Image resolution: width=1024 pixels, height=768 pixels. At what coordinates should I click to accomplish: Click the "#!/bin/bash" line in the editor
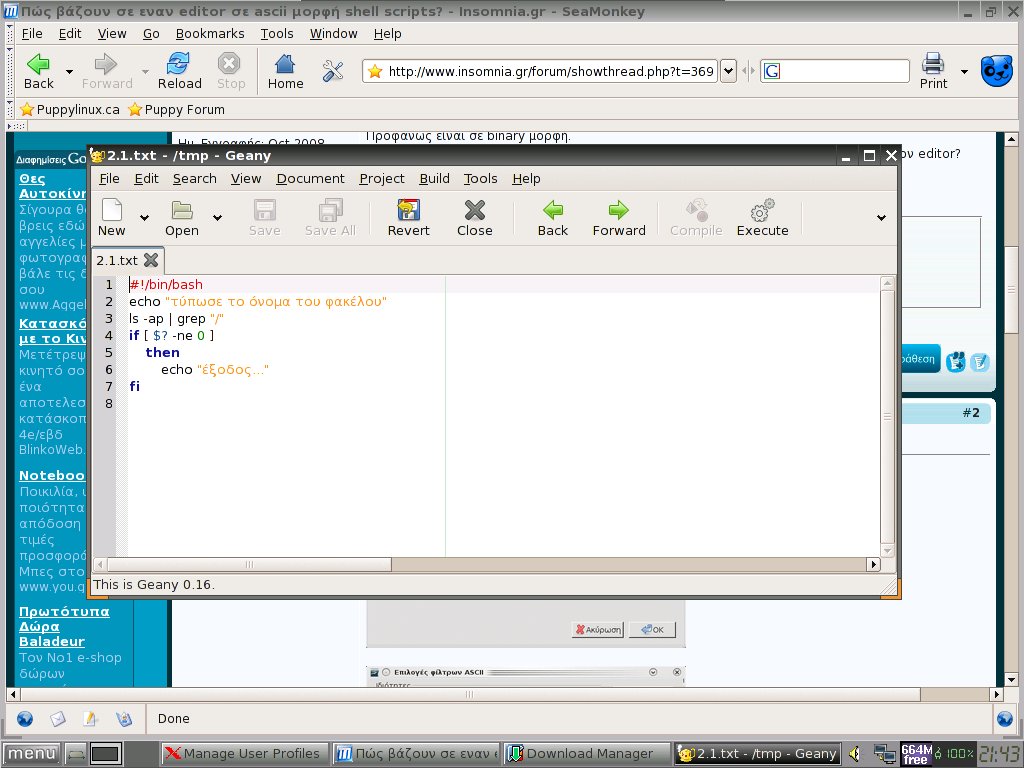tap(166, 284)
